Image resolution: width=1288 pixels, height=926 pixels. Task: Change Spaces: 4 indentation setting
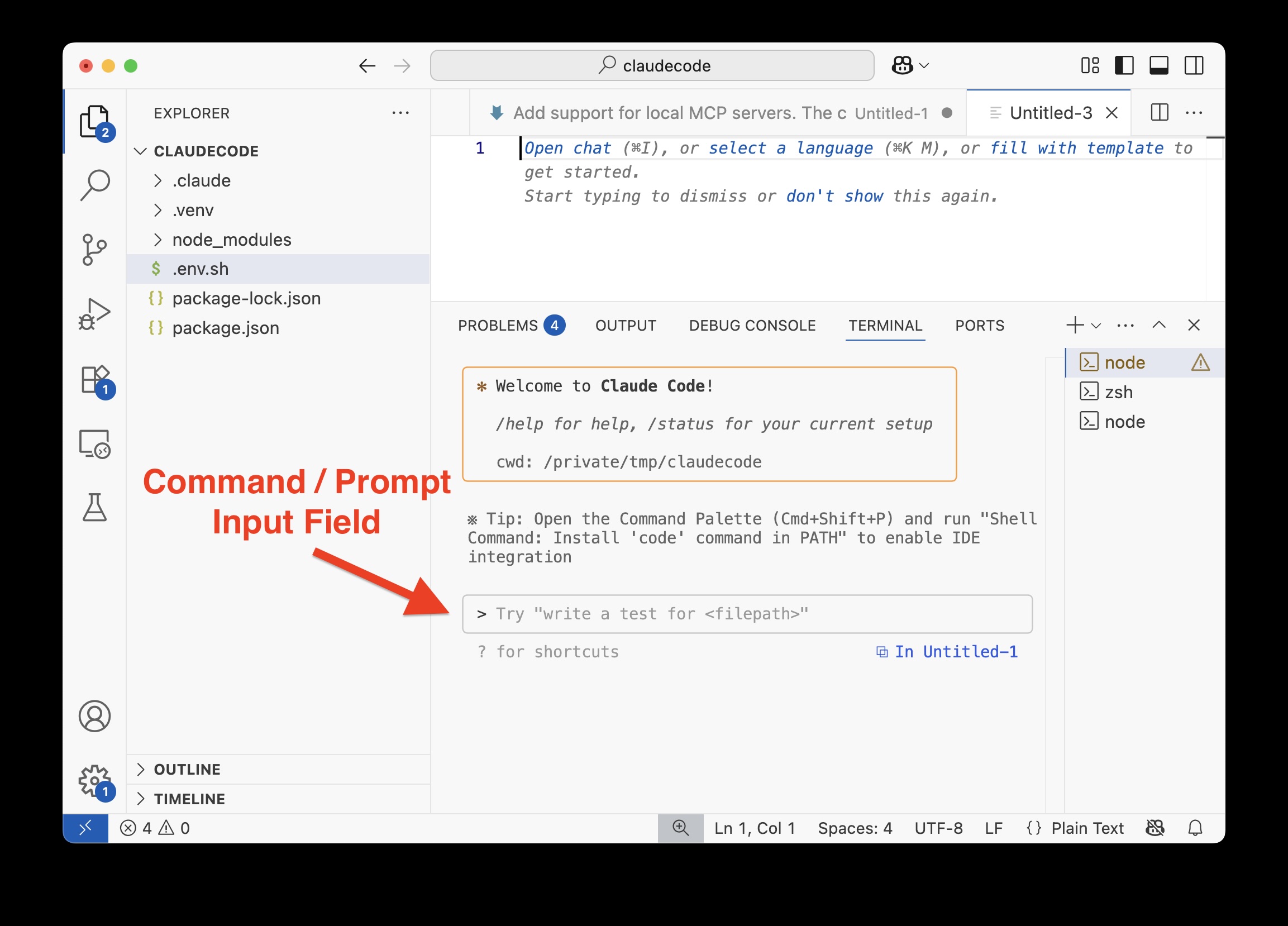[x=855, y=828]
